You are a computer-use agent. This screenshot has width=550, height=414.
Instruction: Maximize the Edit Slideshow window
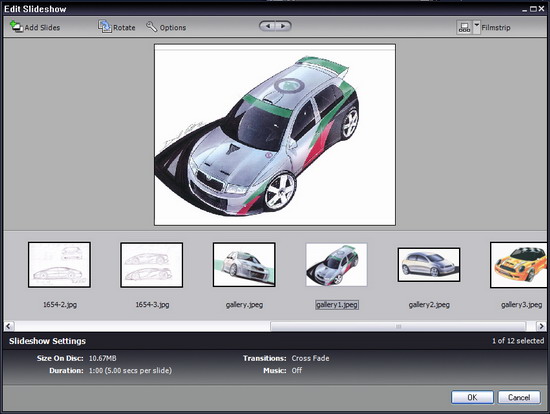click(533, 9)
